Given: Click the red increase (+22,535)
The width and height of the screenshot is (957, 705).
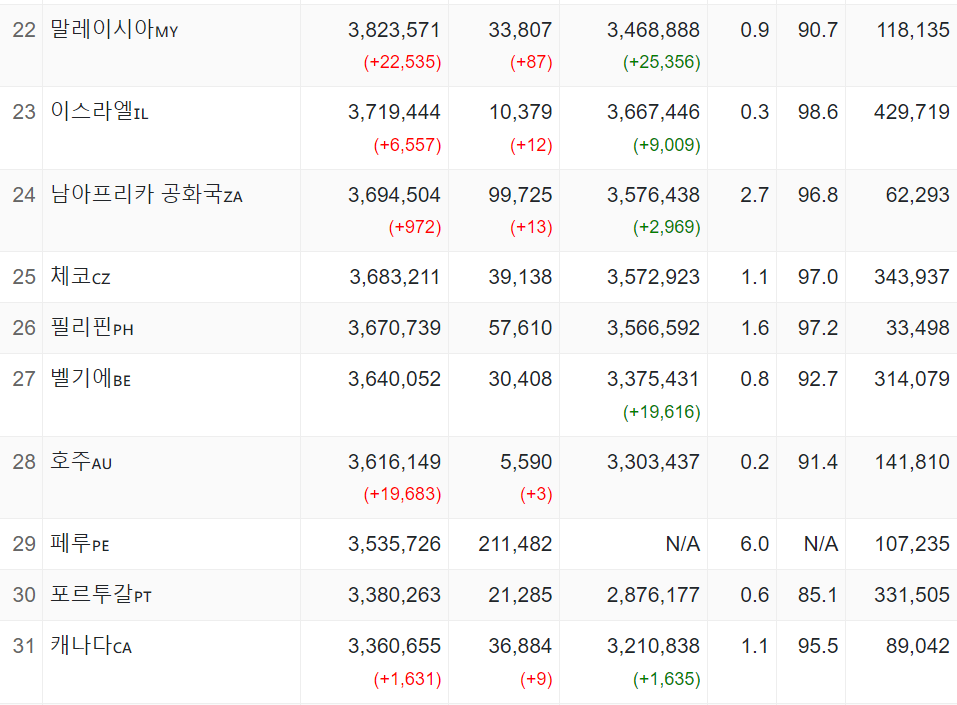Looking at the screenshot, I should (x=402, y=62).
